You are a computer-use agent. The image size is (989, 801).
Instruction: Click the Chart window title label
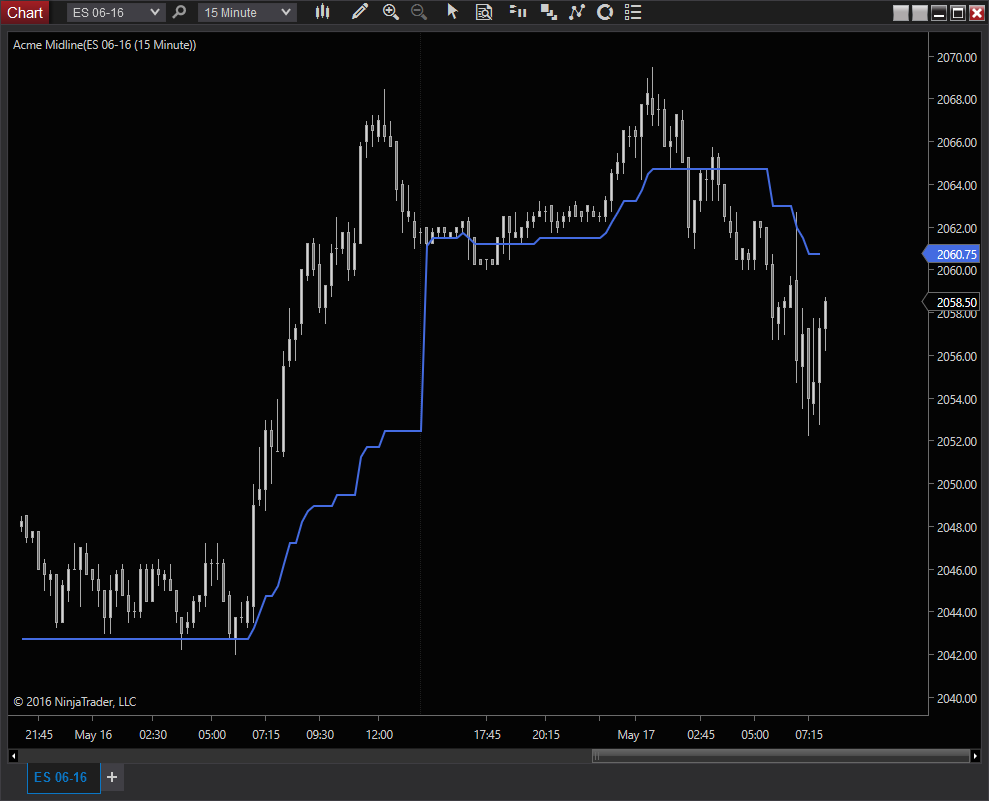(x=25, y=13)
